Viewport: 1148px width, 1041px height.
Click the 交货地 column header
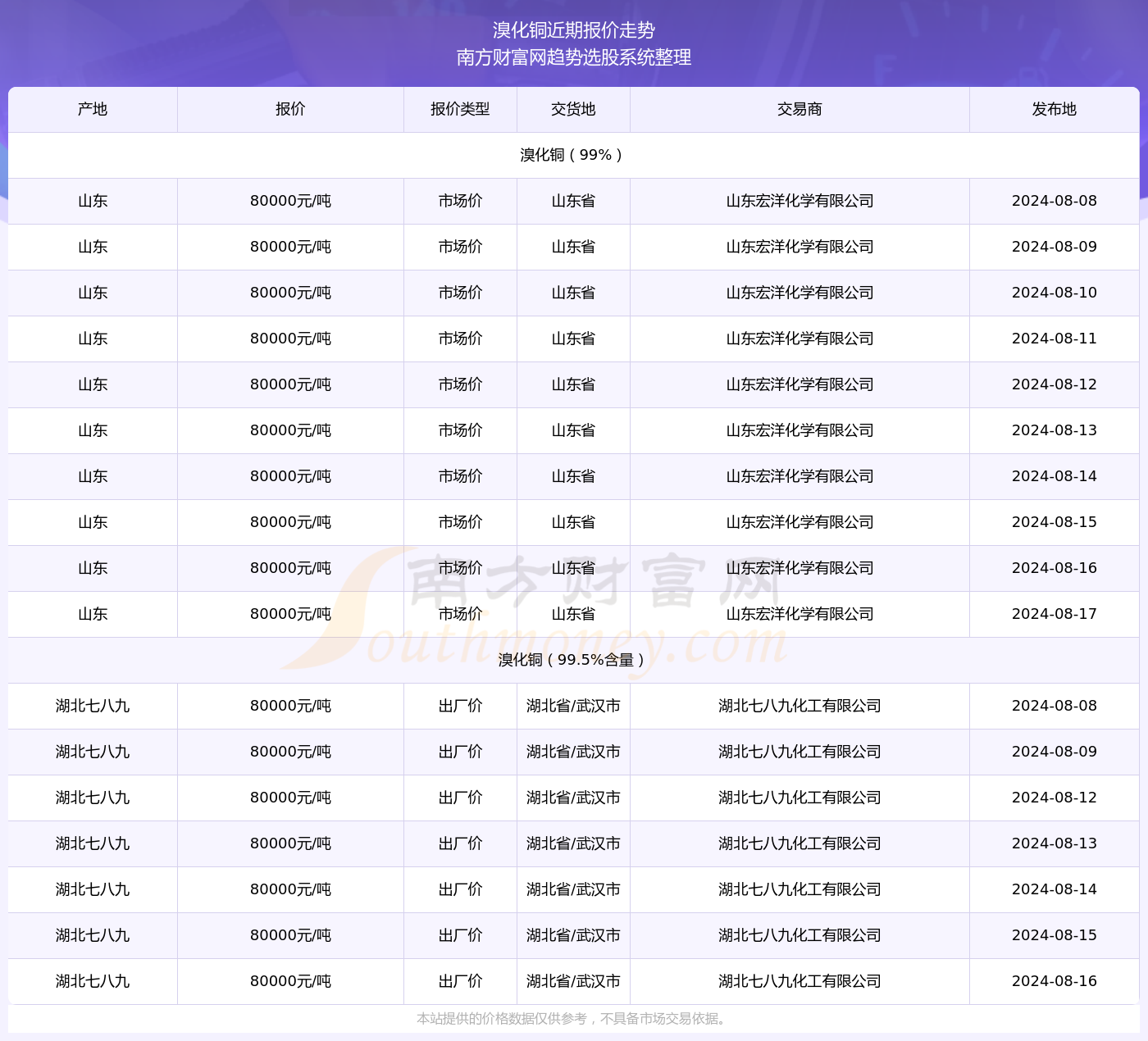tap(573, 109)
